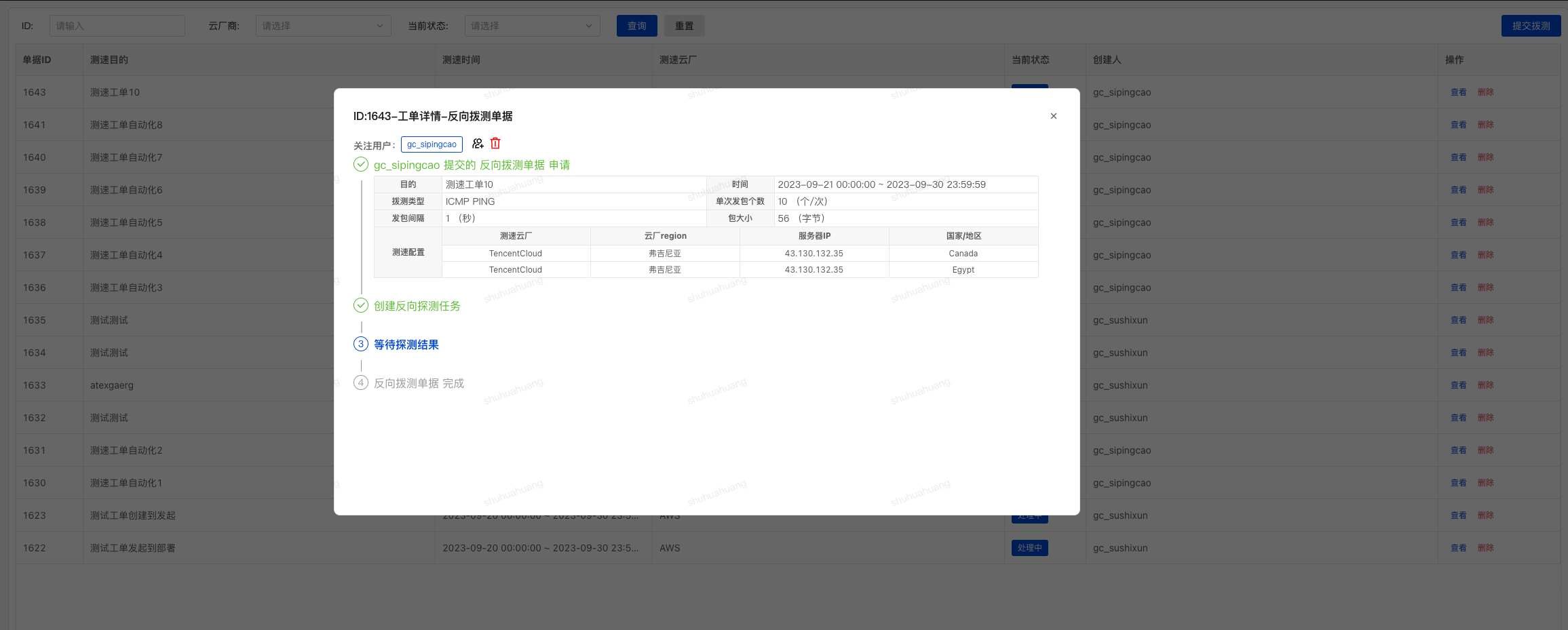Click 查看 for row 1635

1458,320
